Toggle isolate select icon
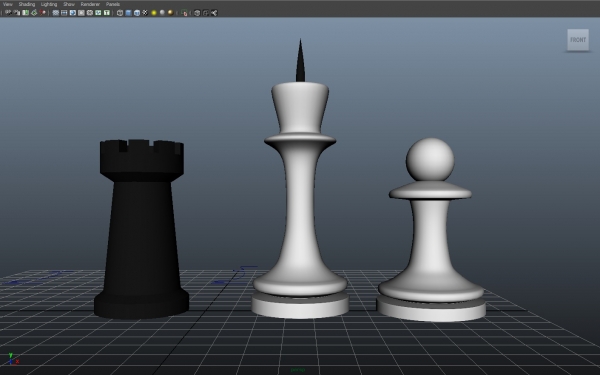Viewport: 600px width, 375px height. click(x=184, y=13)
